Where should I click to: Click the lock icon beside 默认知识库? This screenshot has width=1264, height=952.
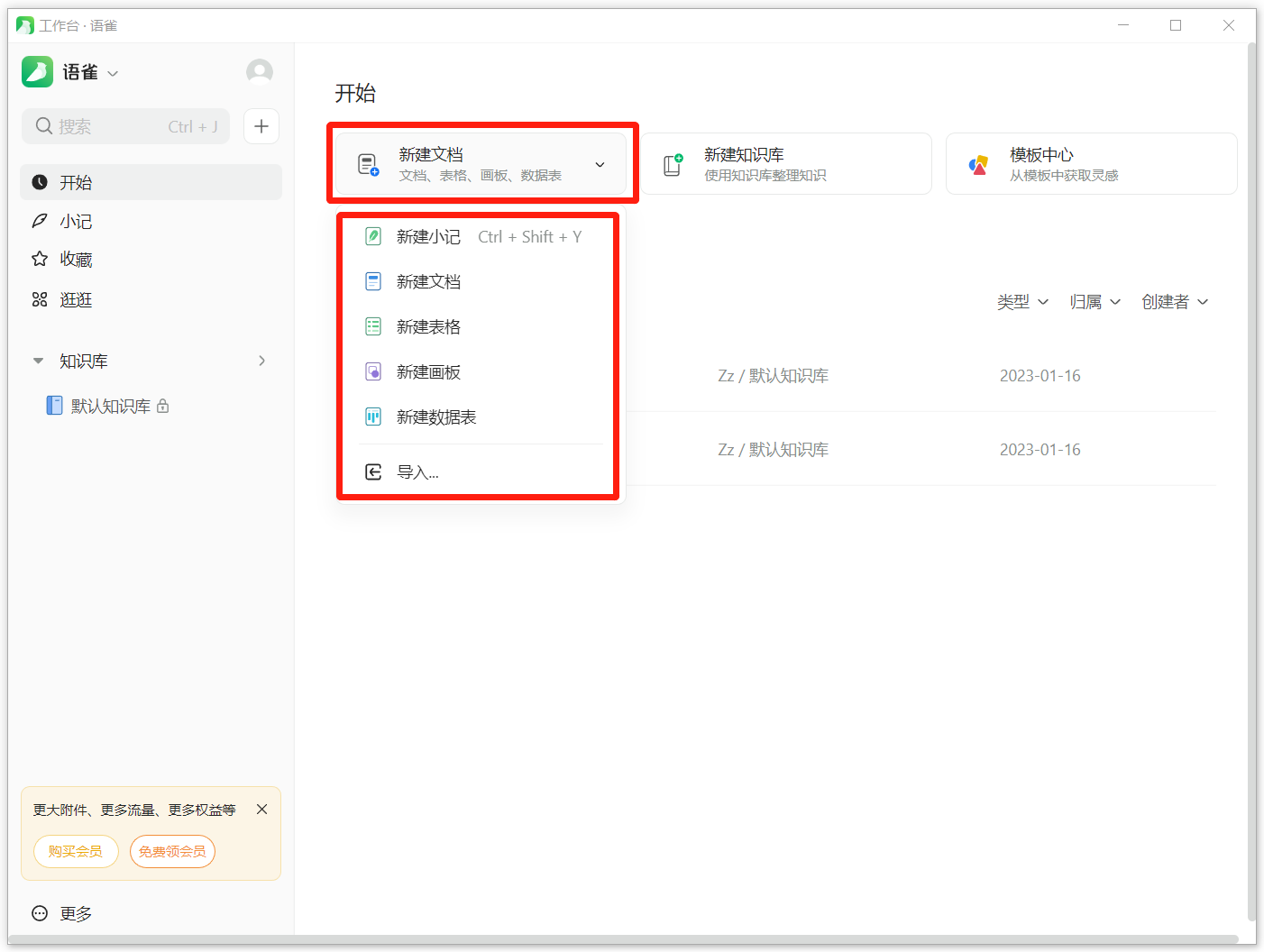163,406
